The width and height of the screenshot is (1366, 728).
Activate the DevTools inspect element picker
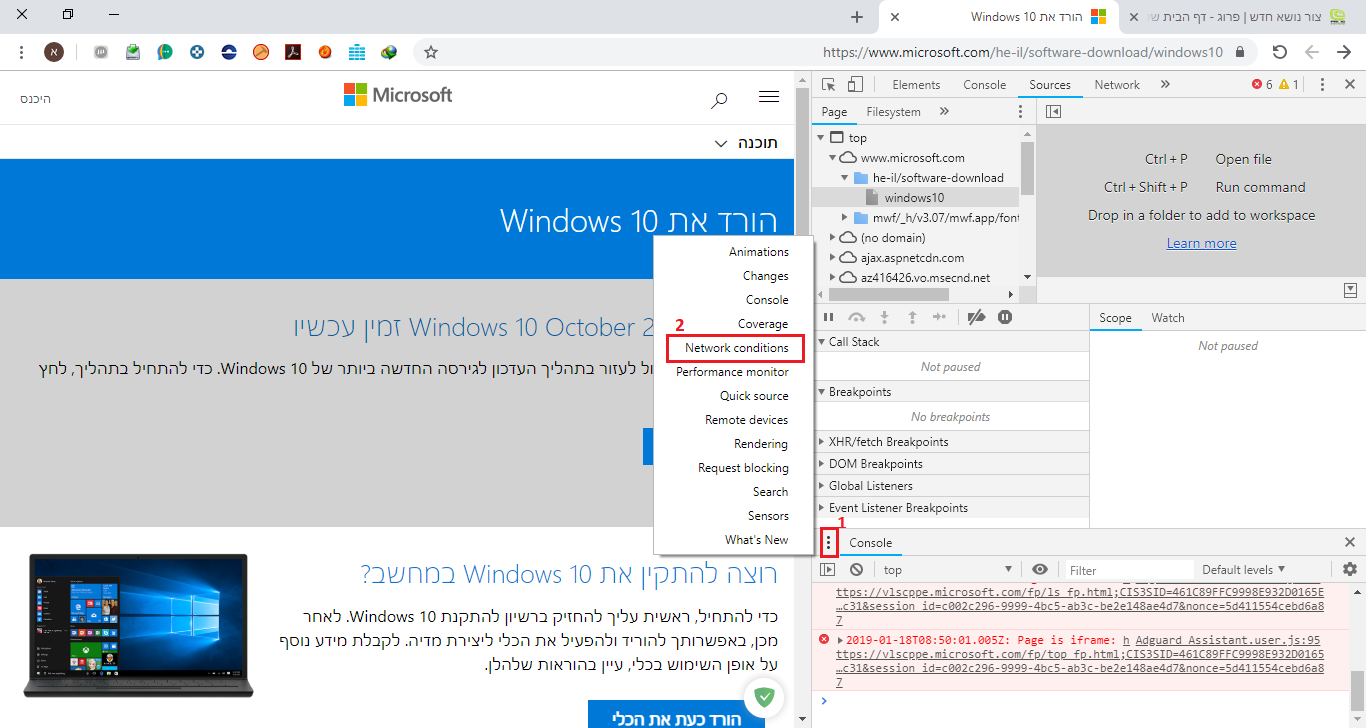click(829, 85)
